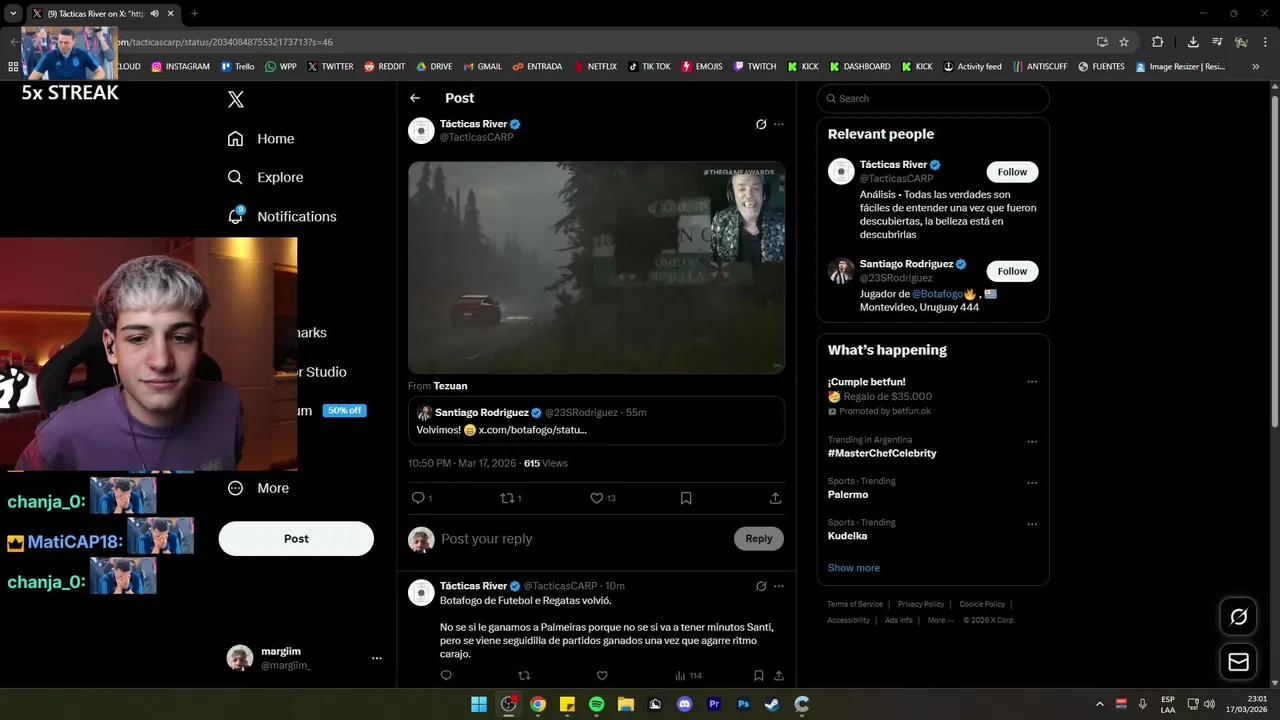The image size is (1280, 720).
Task: Open options for #MasterChefCelebrity trend
Action: pos(1032,441)
